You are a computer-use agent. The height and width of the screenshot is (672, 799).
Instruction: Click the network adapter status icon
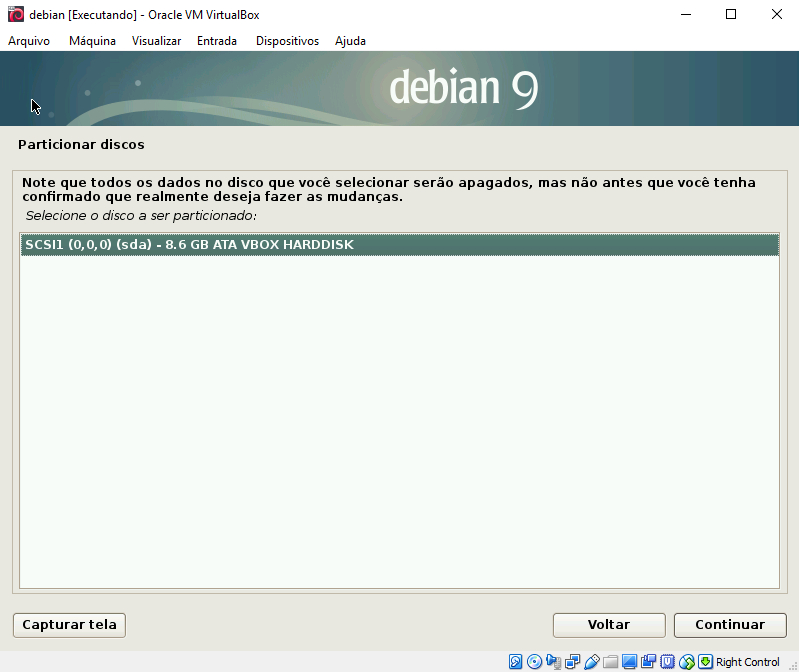[x=572, y=662]
